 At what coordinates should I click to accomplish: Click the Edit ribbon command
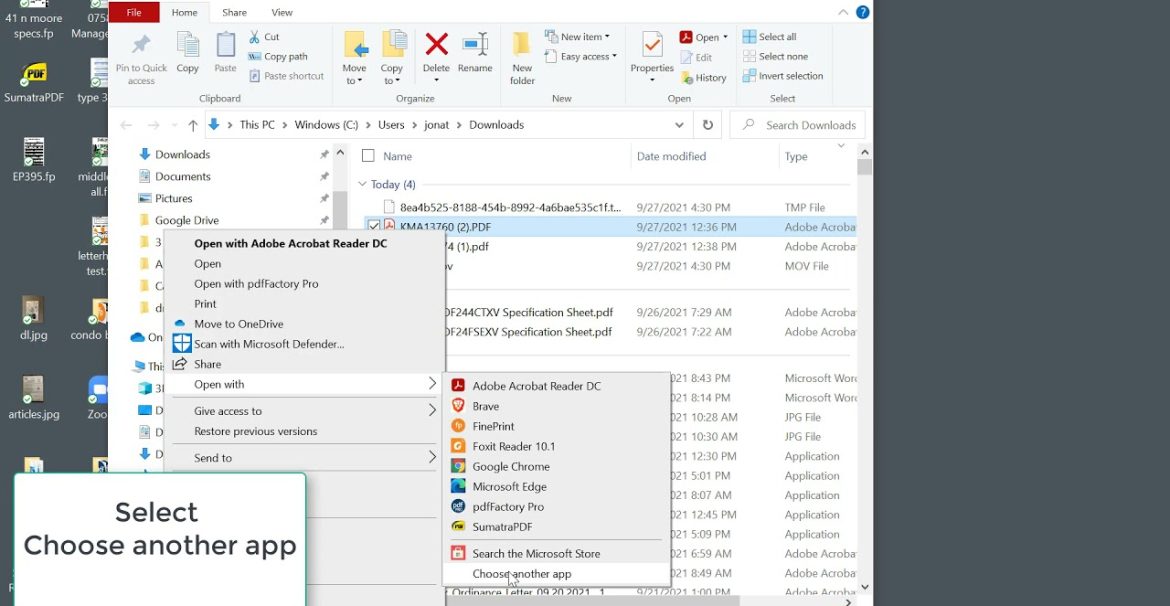pyautogui.click(x=695, y=57)
